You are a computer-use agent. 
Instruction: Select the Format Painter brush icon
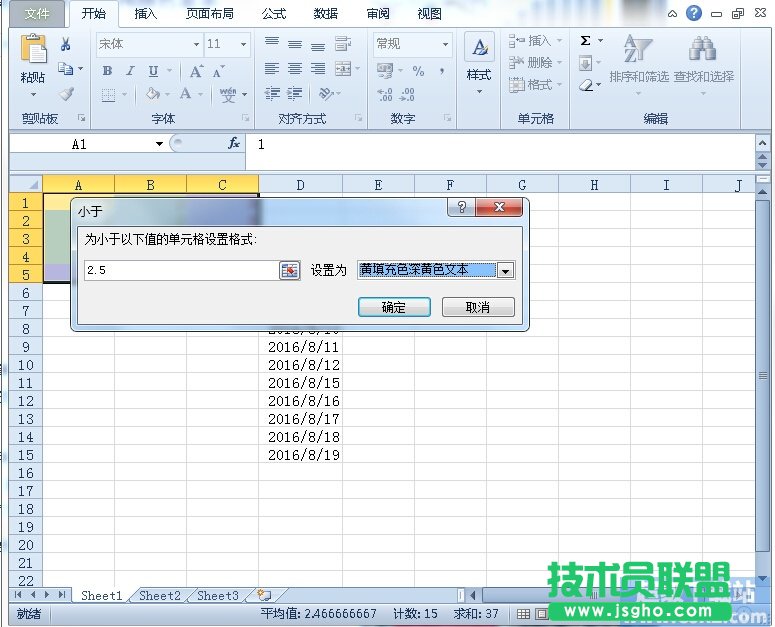click(x=66, y=93)
